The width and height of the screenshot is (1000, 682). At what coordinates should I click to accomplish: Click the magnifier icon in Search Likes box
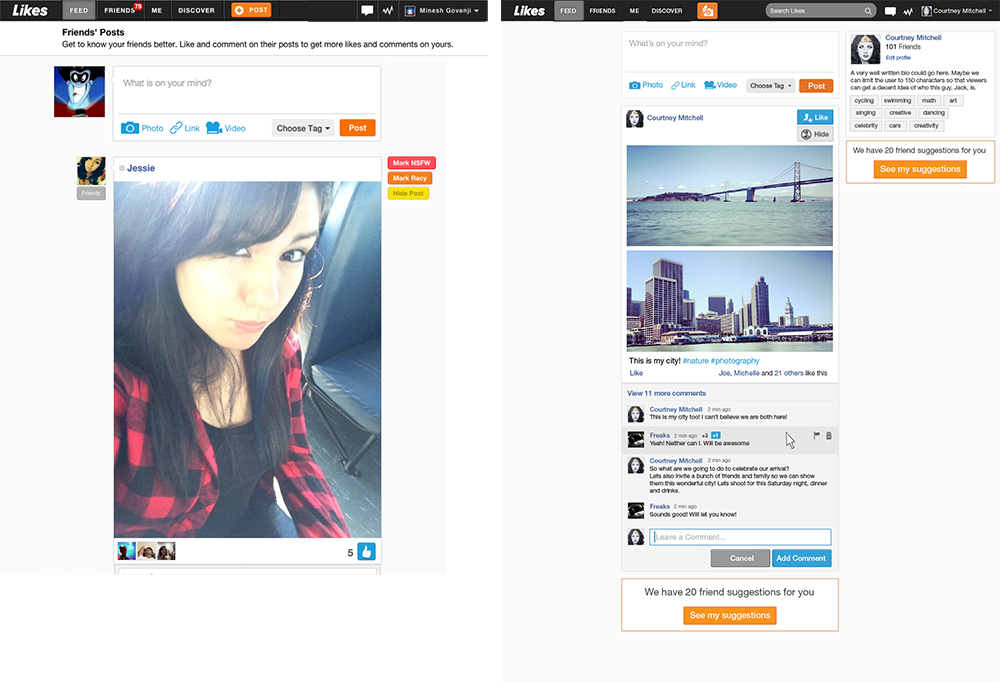(867, 11)
